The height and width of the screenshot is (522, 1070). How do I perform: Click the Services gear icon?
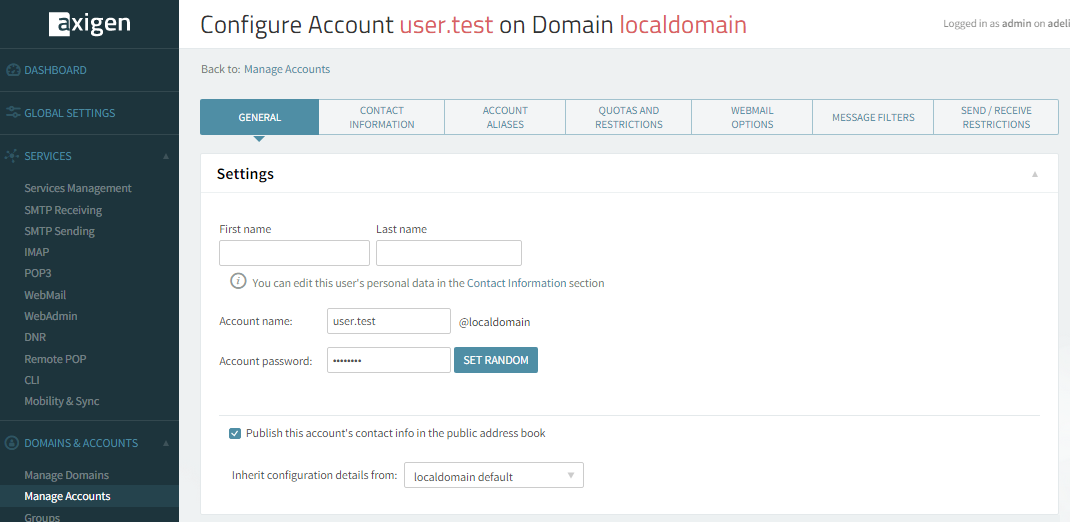[12, 156]
